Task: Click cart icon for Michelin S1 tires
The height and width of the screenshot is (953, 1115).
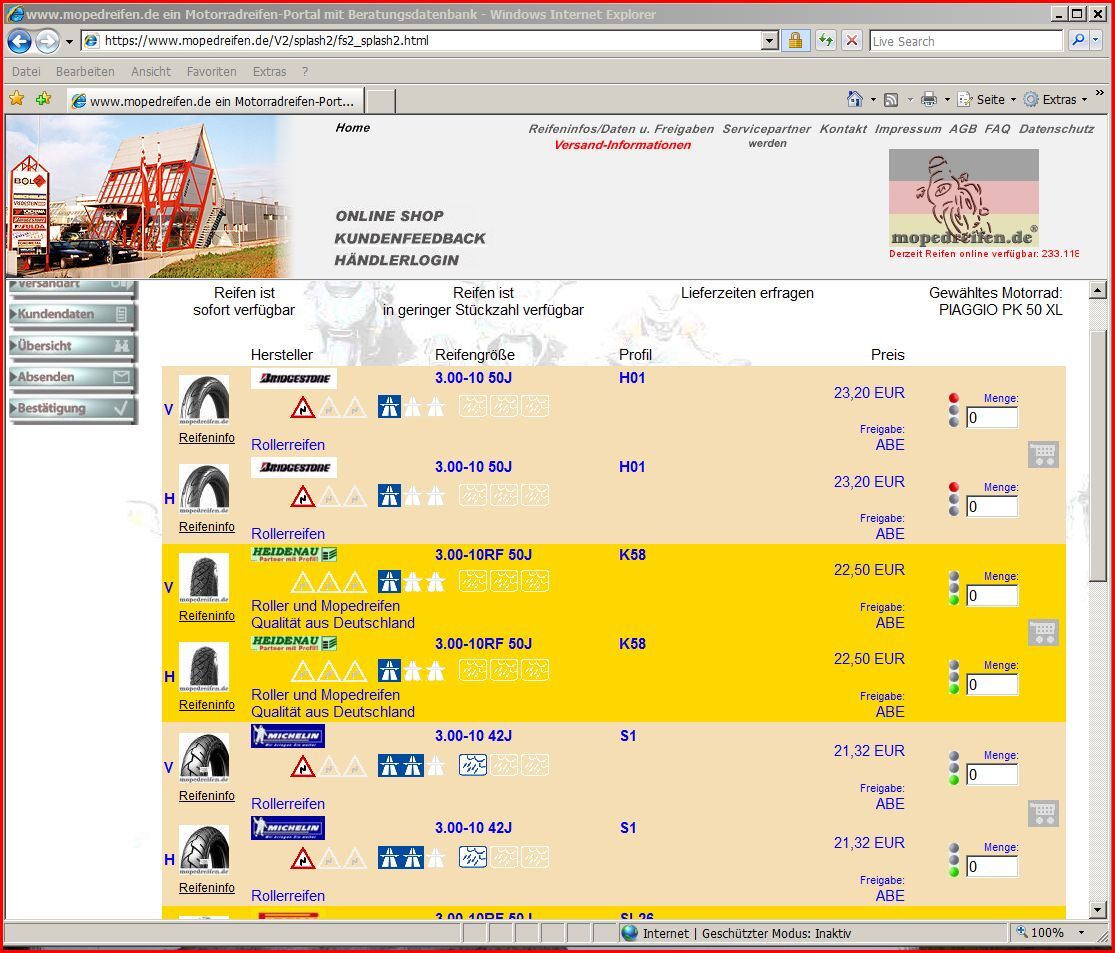Action: [1043, 813]
